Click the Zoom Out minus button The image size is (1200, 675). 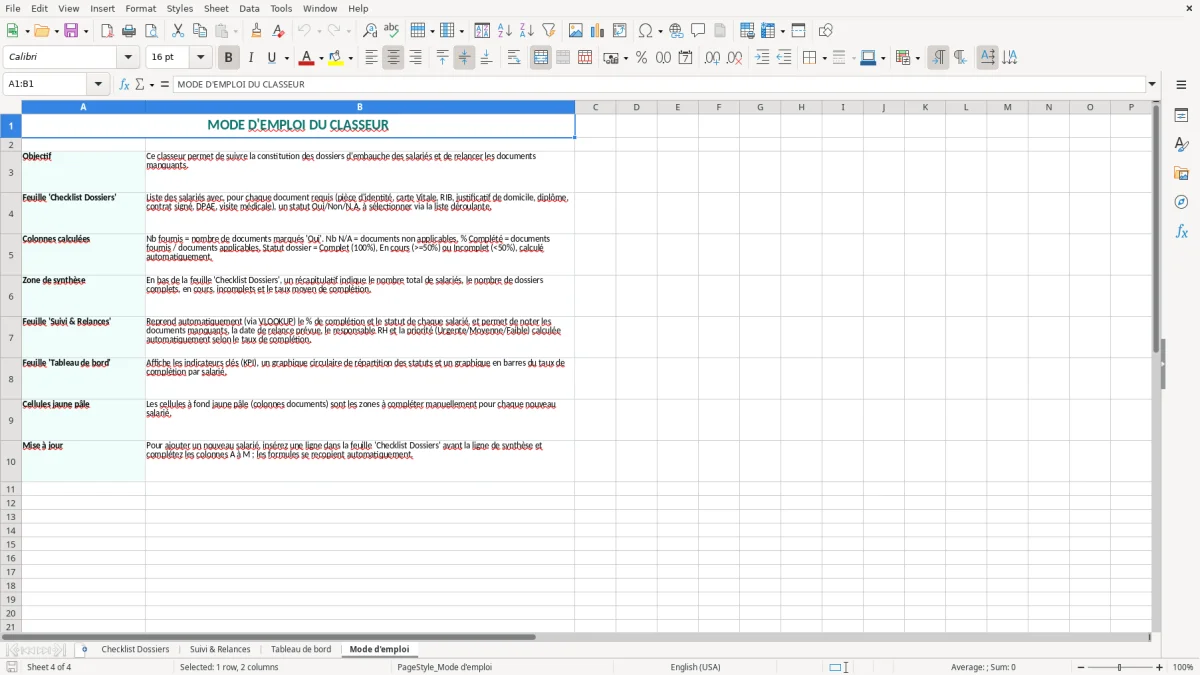(x=1079, y=667)
